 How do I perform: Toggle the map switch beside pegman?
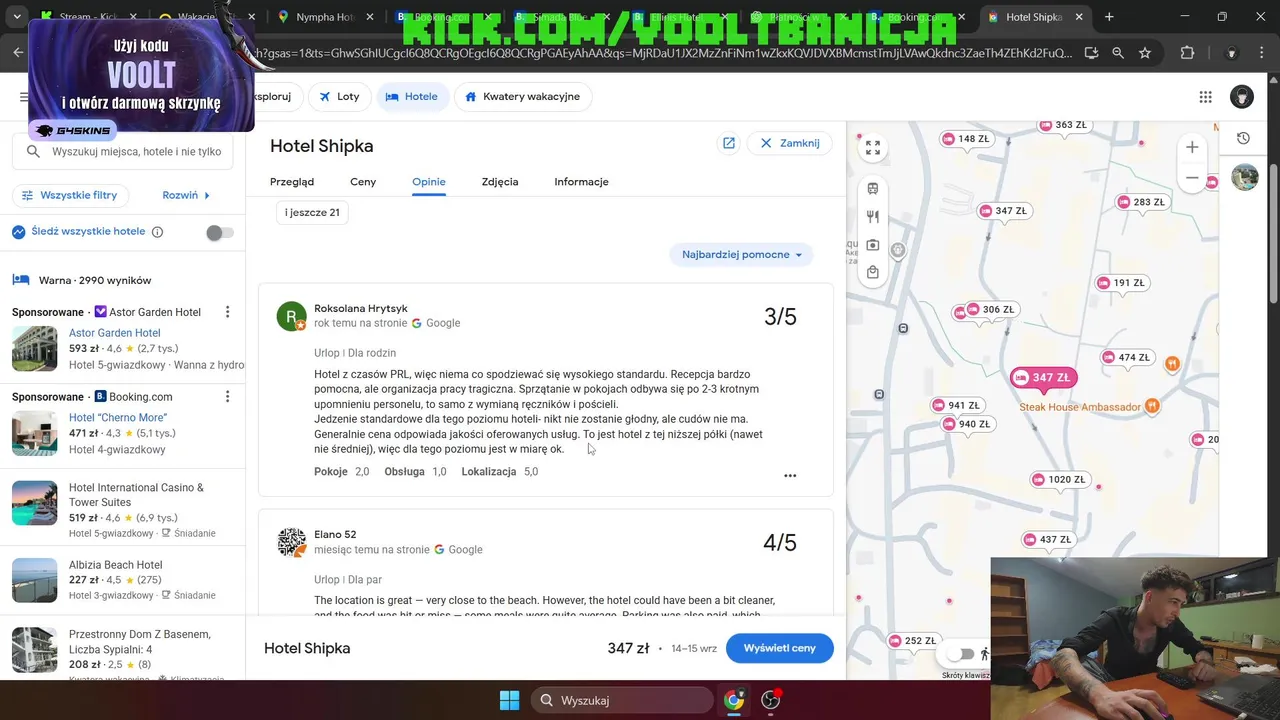pyautogui.click(x=961, y=654)
